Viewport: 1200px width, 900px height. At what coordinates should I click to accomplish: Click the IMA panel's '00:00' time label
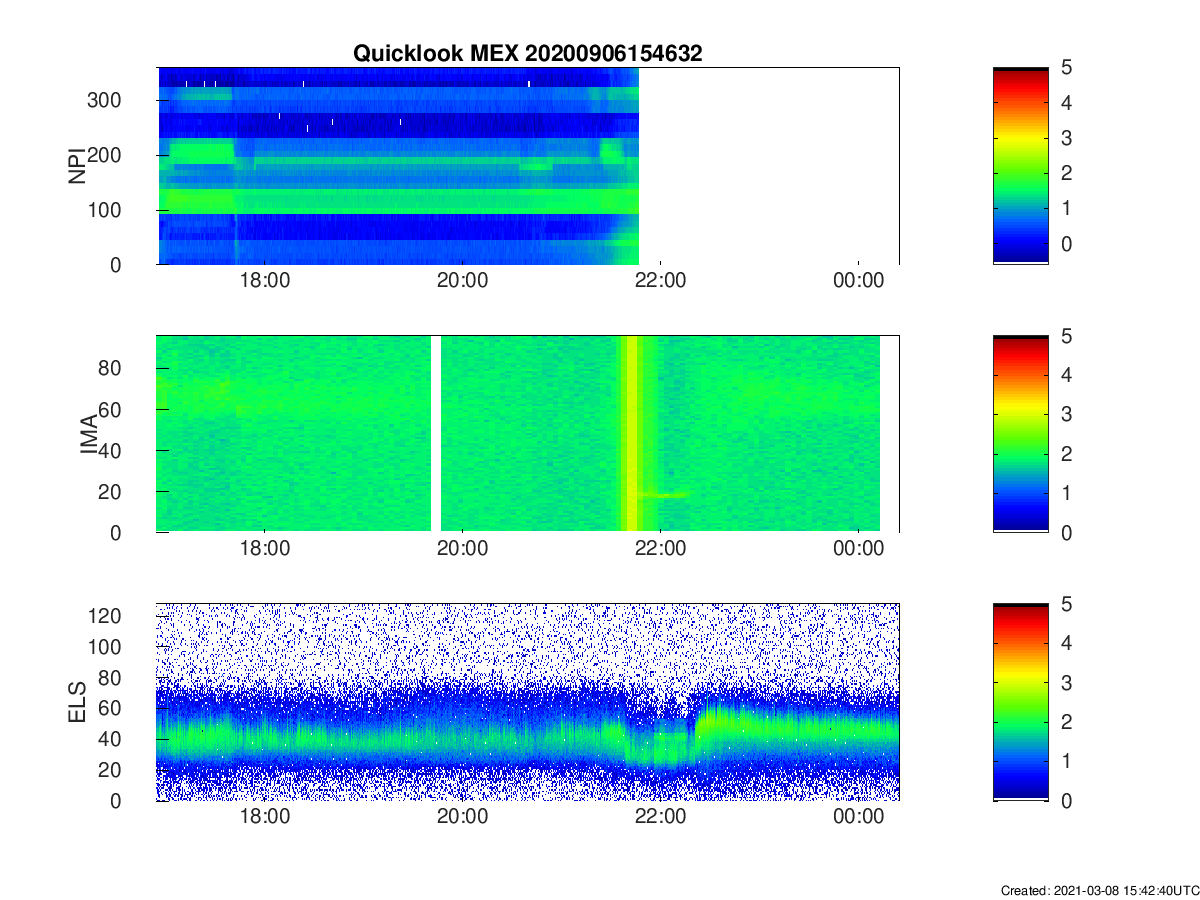pyautogui.click(x=859, y=549)
